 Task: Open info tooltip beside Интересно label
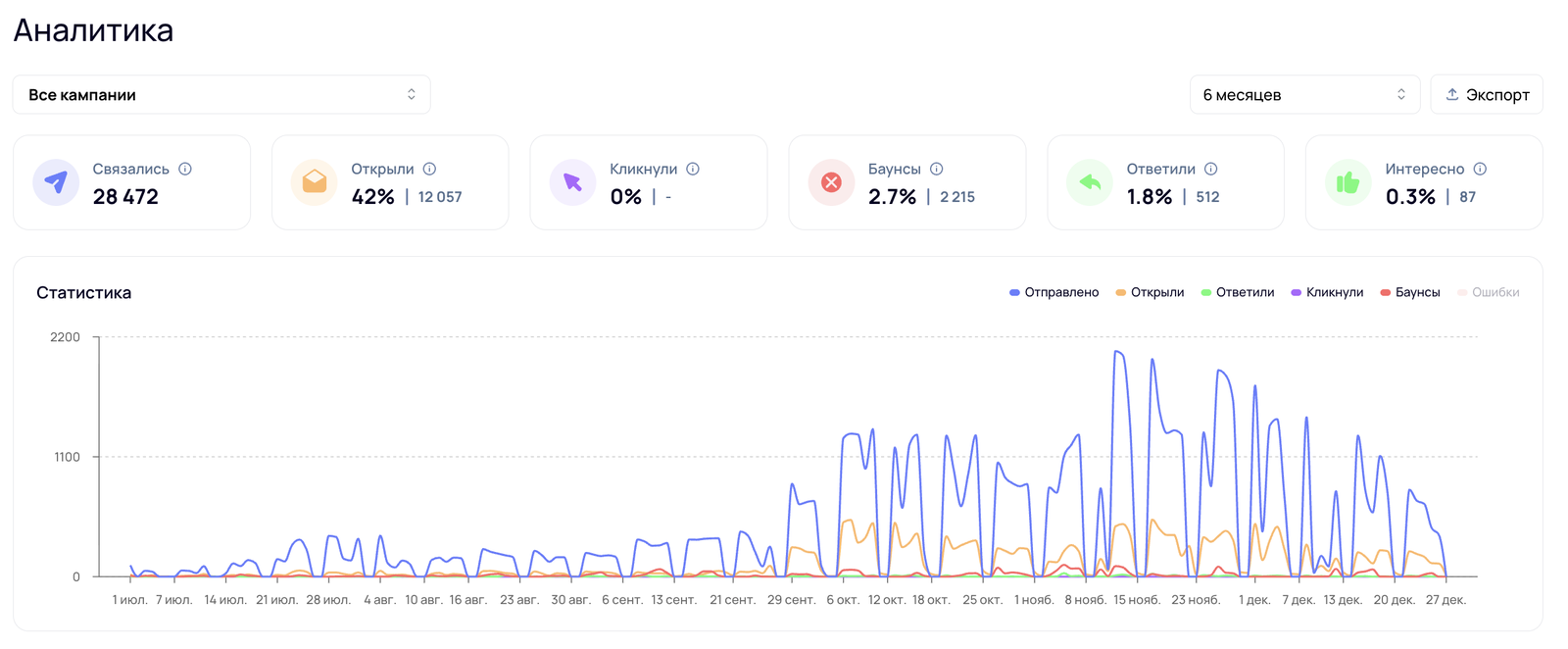pyautogui.click(x=1480, y=169)
